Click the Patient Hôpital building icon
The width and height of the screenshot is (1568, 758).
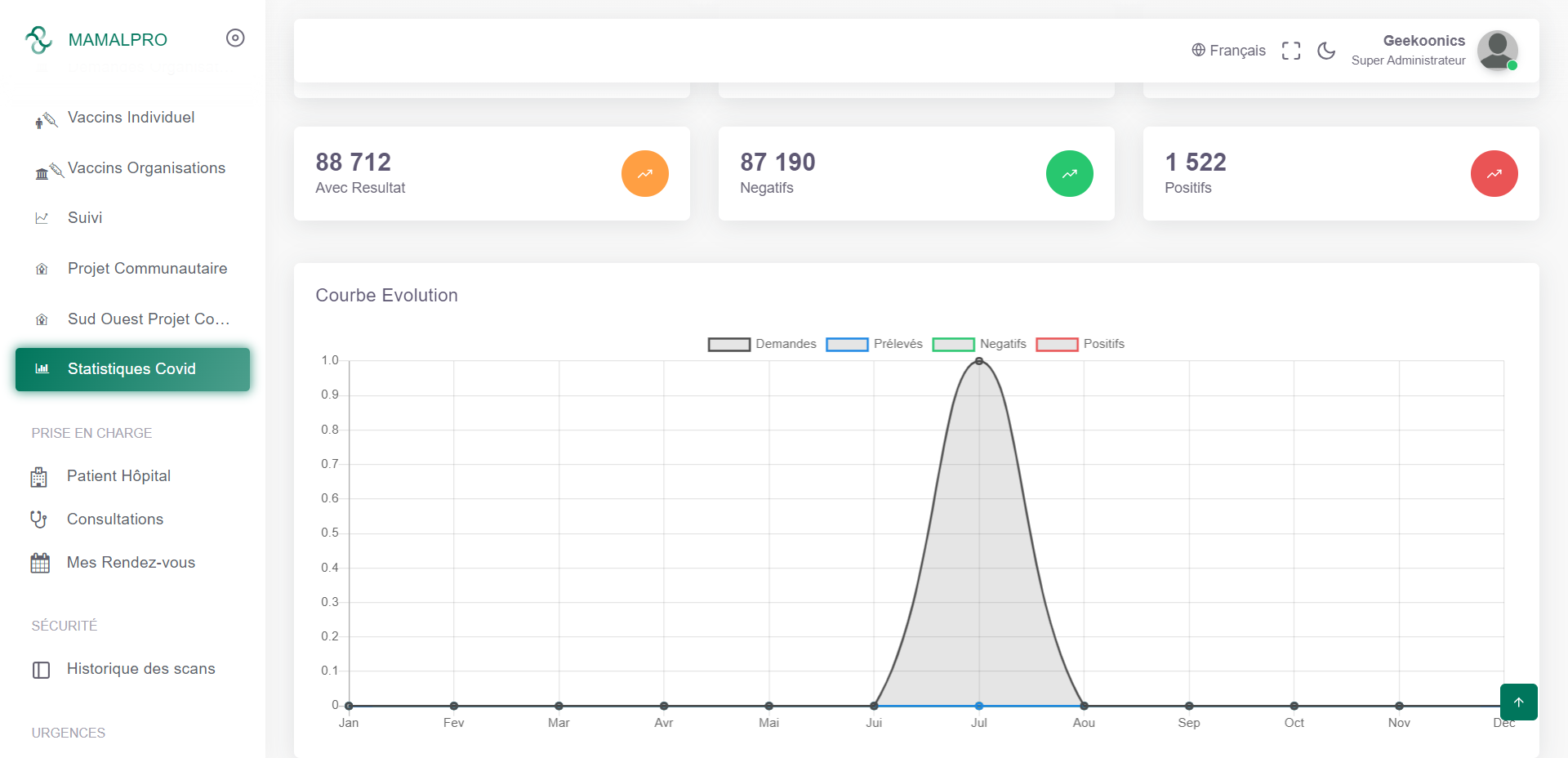(x=39, y=477)
